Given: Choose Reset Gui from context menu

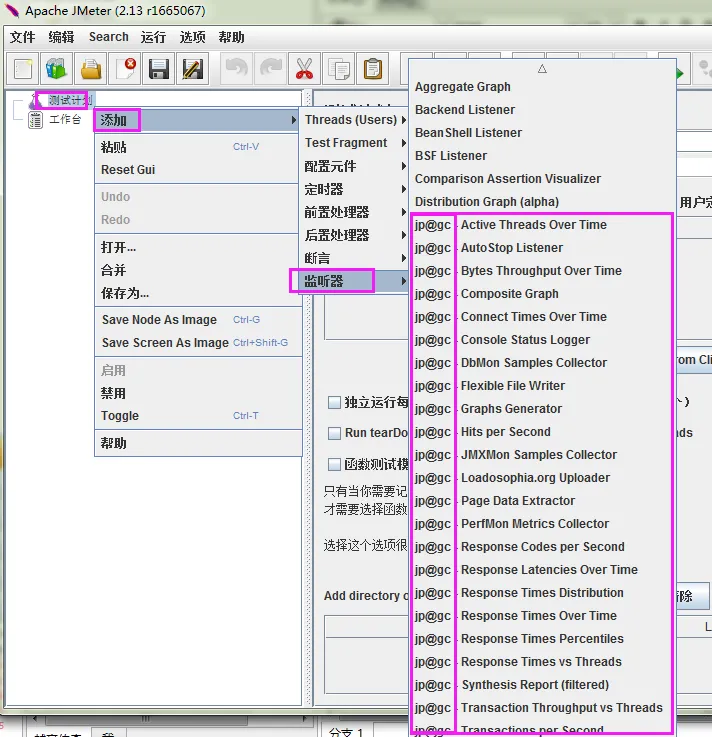Looking at the screenshot, I should (x=196, y=170).
